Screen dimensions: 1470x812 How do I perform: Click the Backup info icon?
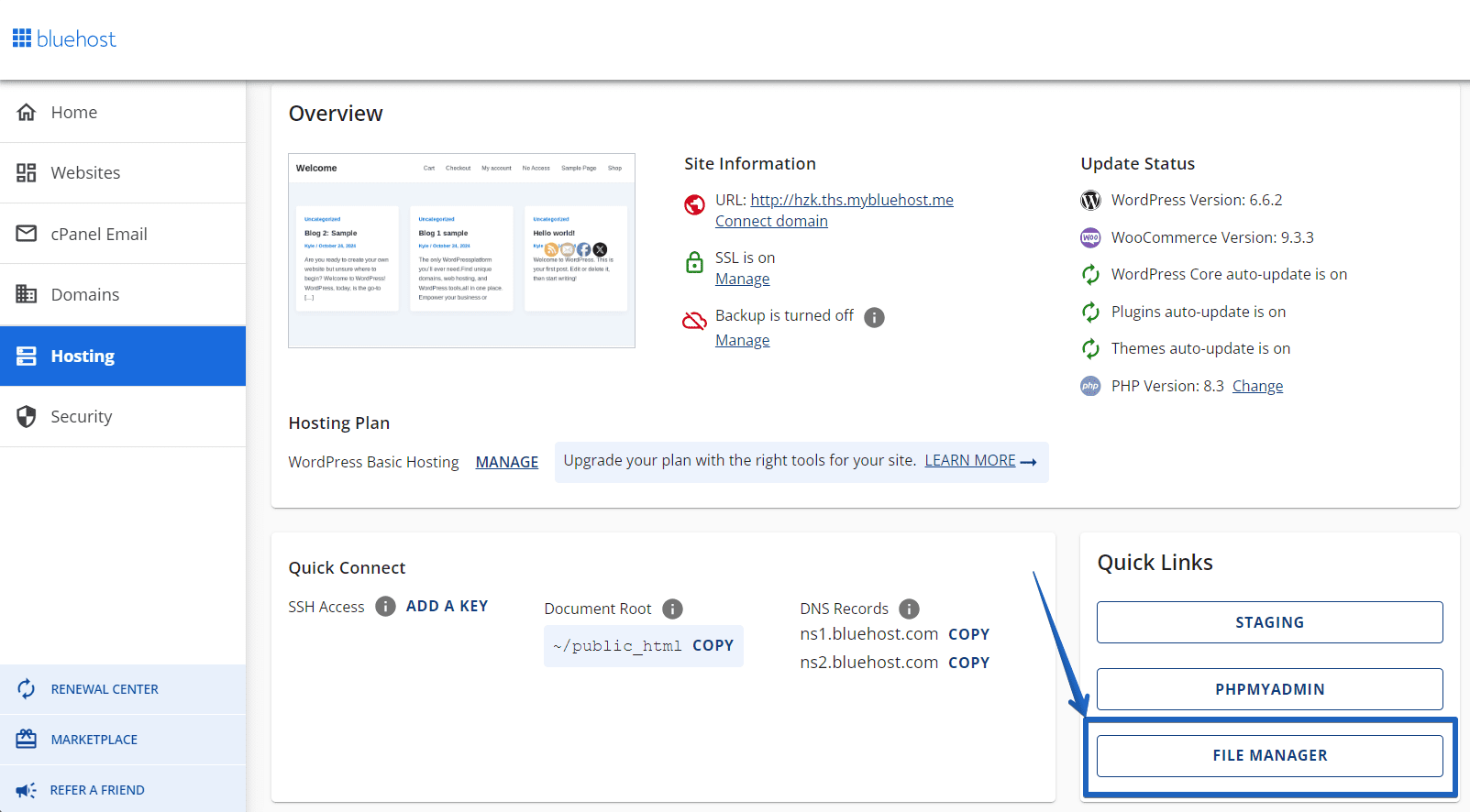[x=875, y=317]
